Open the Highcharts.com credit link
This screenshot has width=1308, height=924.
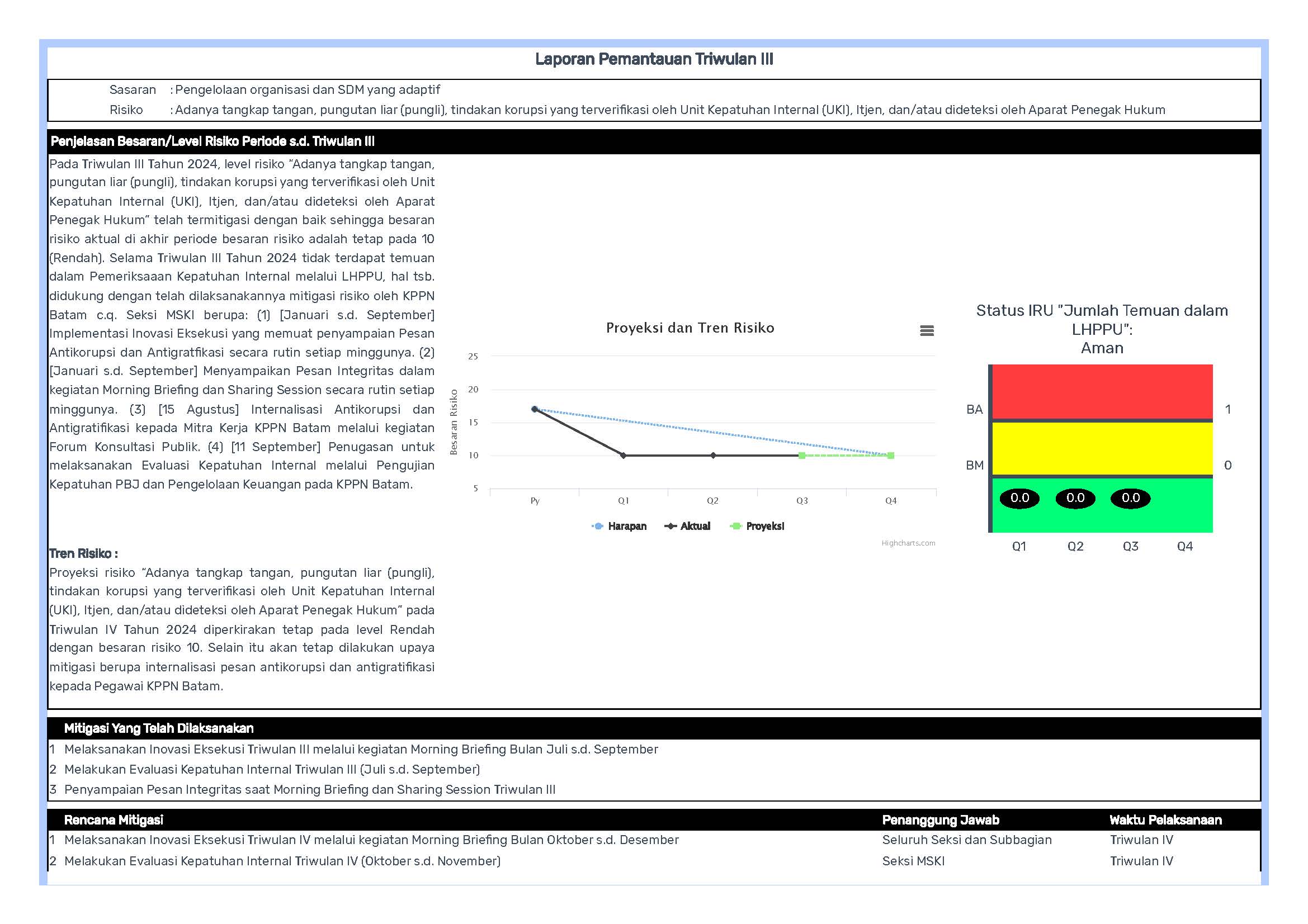908,543
